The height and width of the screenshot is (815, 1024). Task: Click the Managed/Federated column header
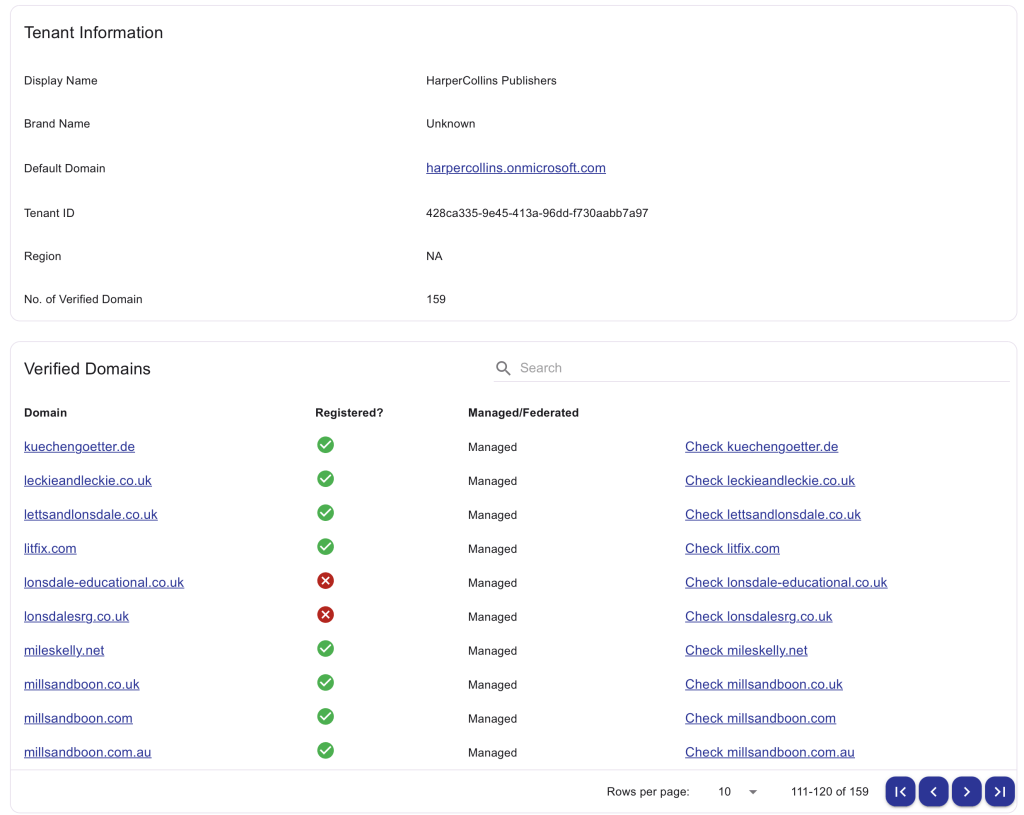(x=523, y=412)
